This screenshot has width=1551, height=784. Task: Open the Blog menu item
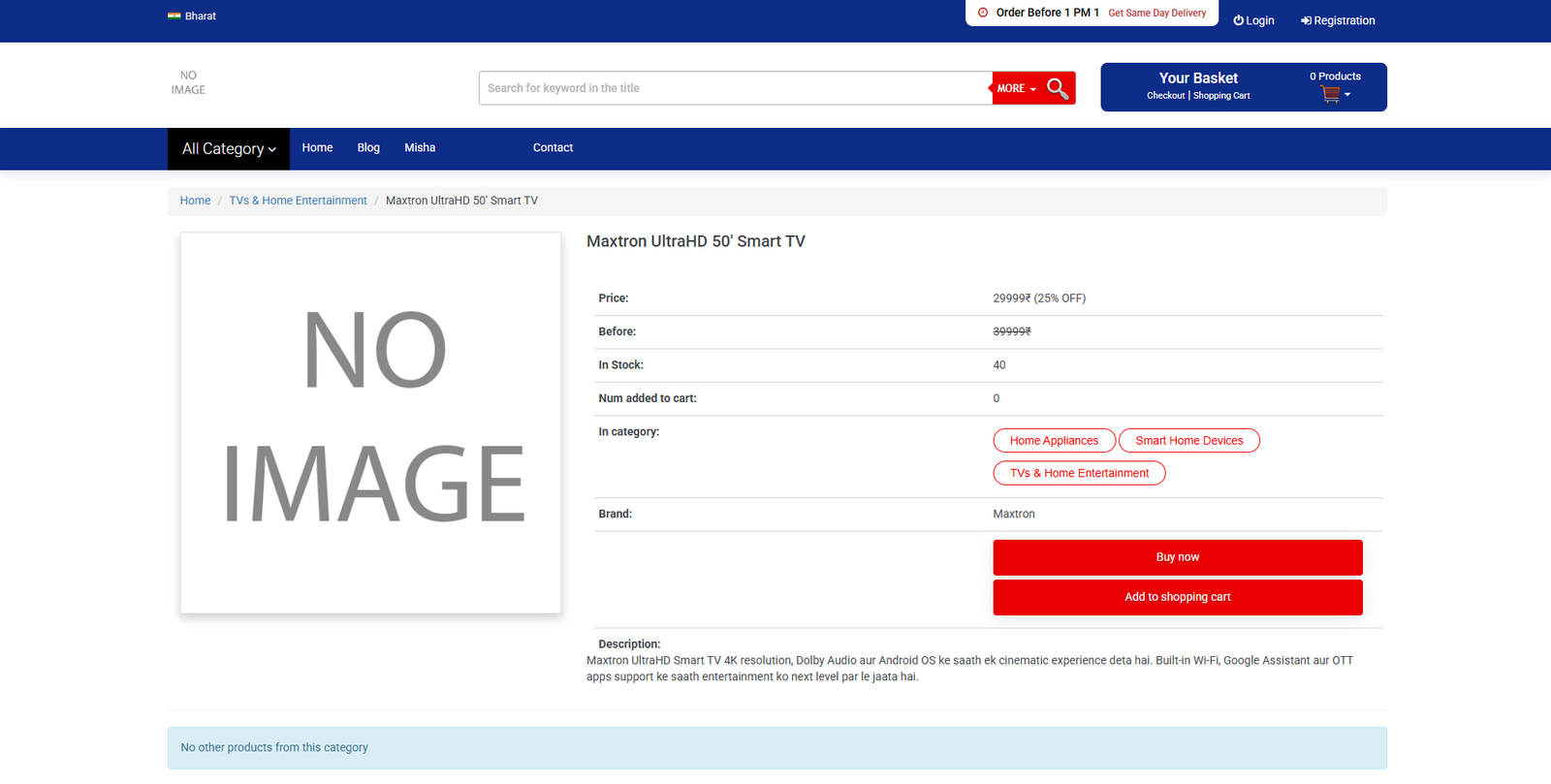point(368,148)
